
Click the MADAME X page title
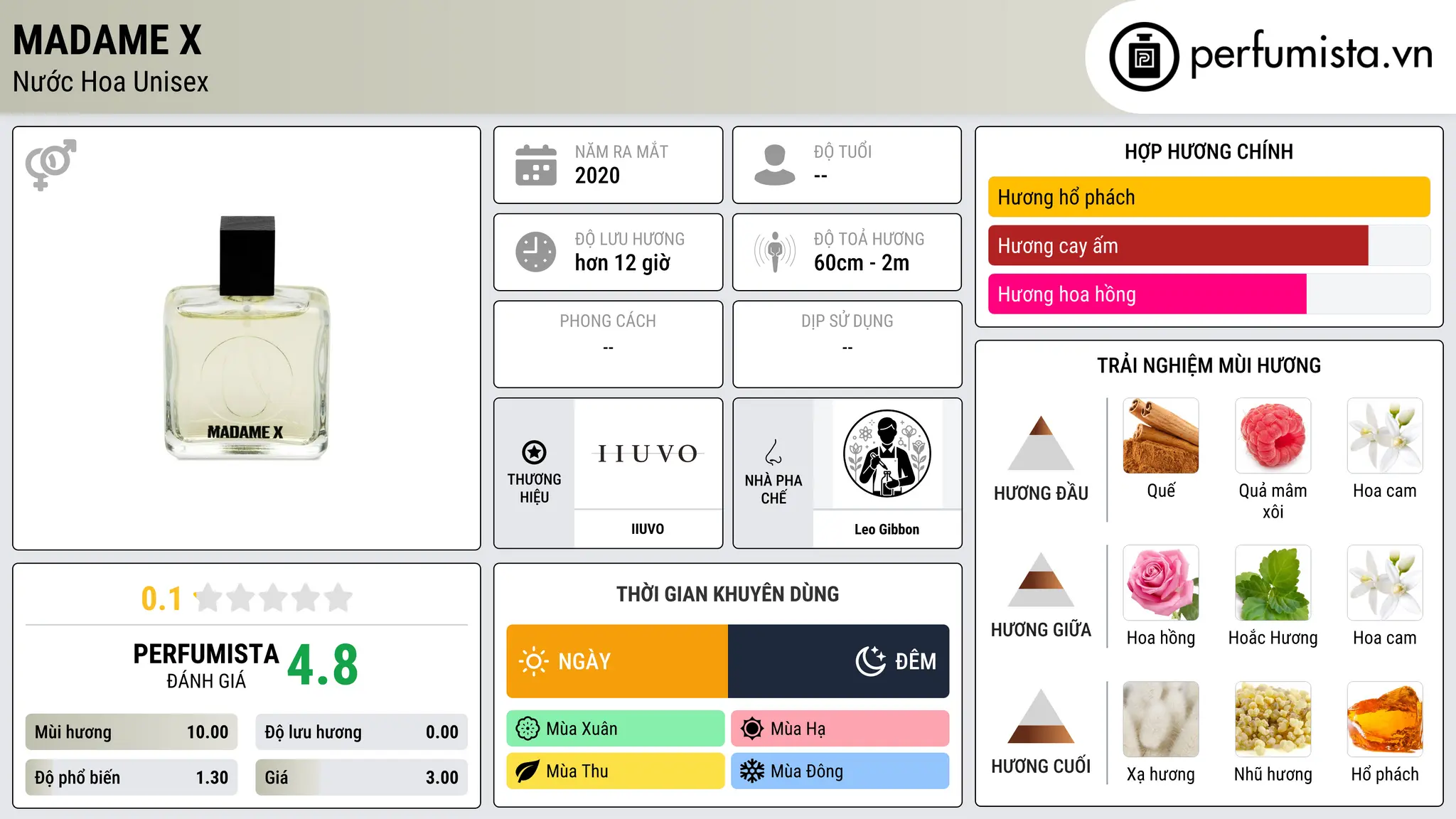click(x=107, y=40)
